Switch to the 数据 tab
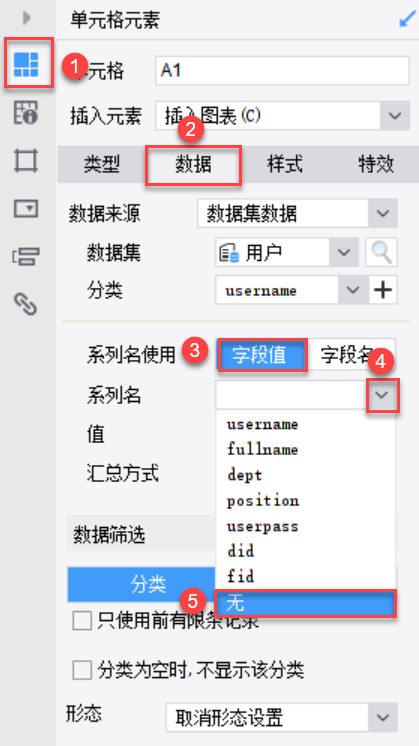 [193, 165]
